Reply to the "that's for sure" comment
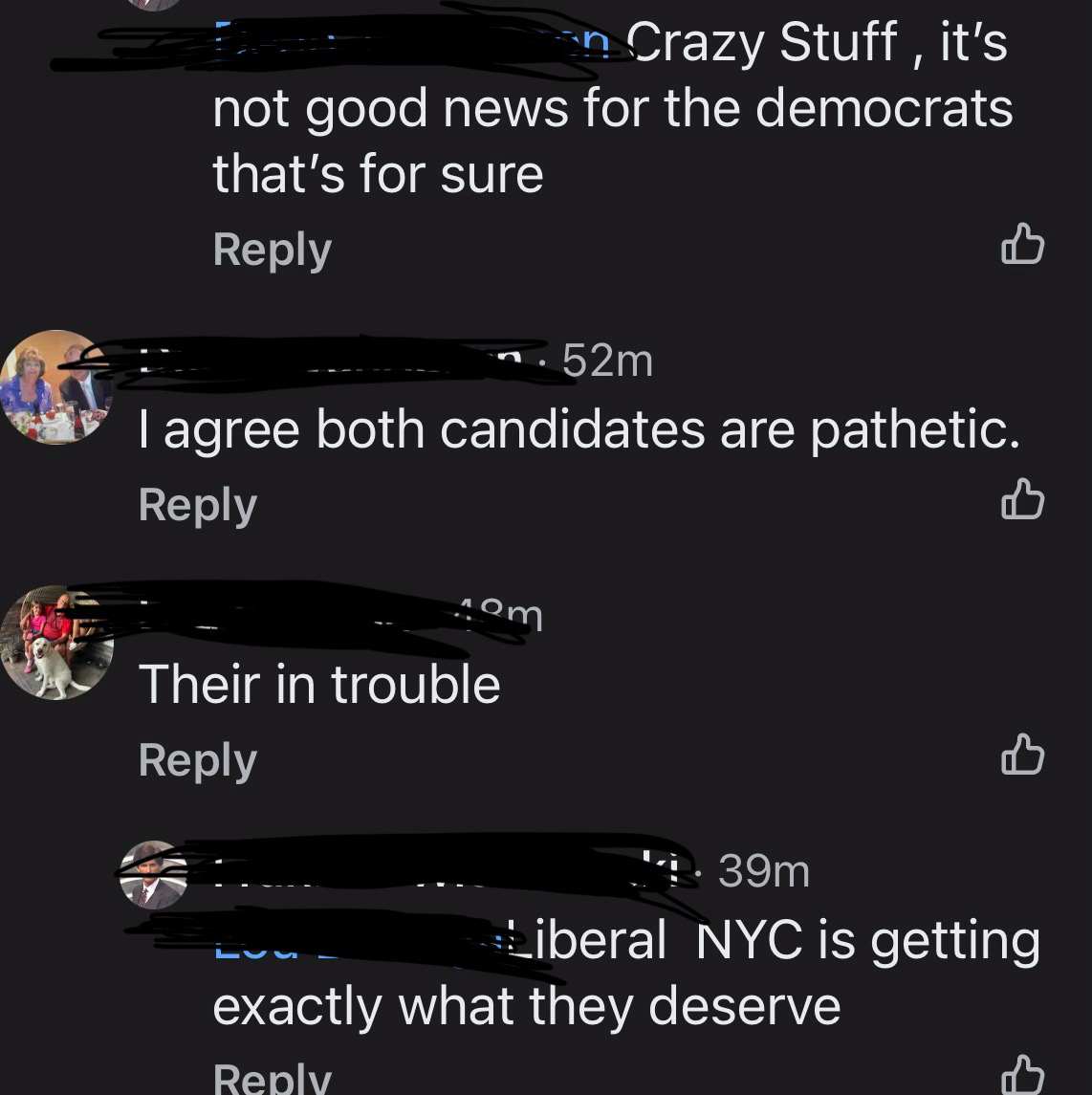This screenshot has width=1092, height=1095. tap(272, 250)
